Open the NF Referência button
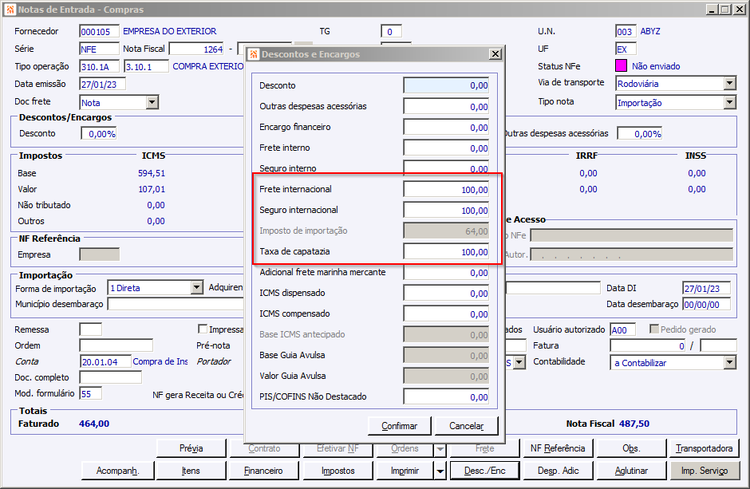The height and width of the screenshot is (489, 750). coord(558,448)
